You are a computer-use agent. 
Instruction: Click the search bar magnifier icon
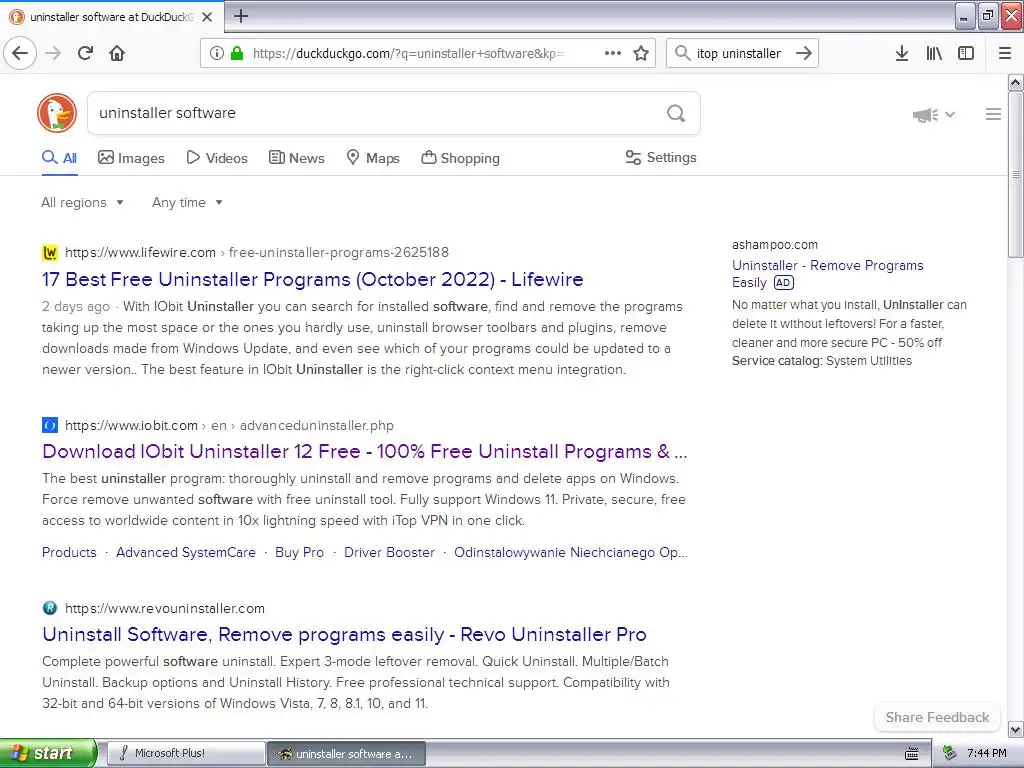682,53
